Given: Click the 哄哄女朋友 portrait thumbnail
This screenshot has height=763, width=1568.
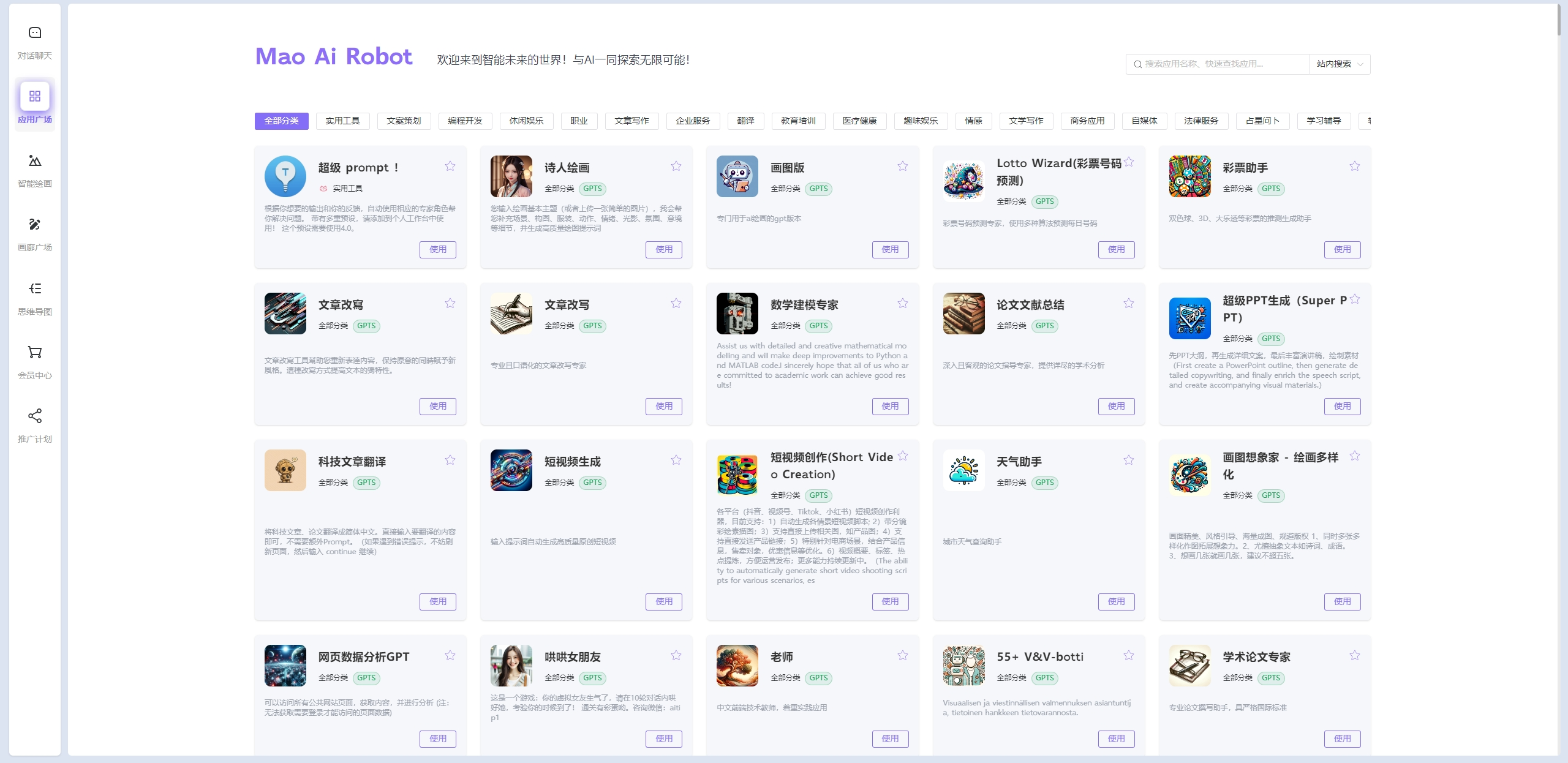Looking at the screenshot, I should pyautogui.click(x=511, y=666).
